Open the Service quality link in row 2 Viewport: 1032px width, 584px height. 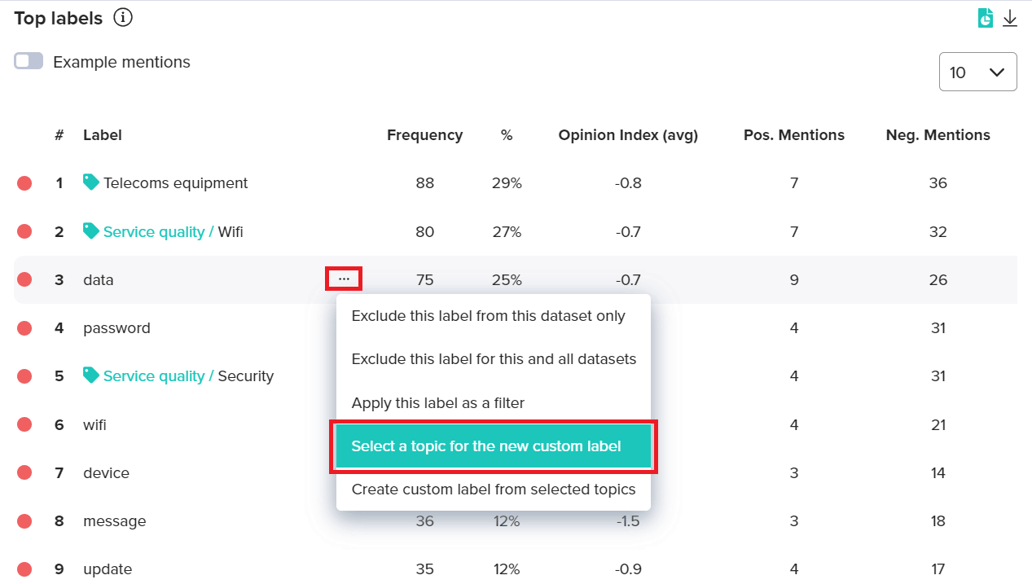(154, 232)
